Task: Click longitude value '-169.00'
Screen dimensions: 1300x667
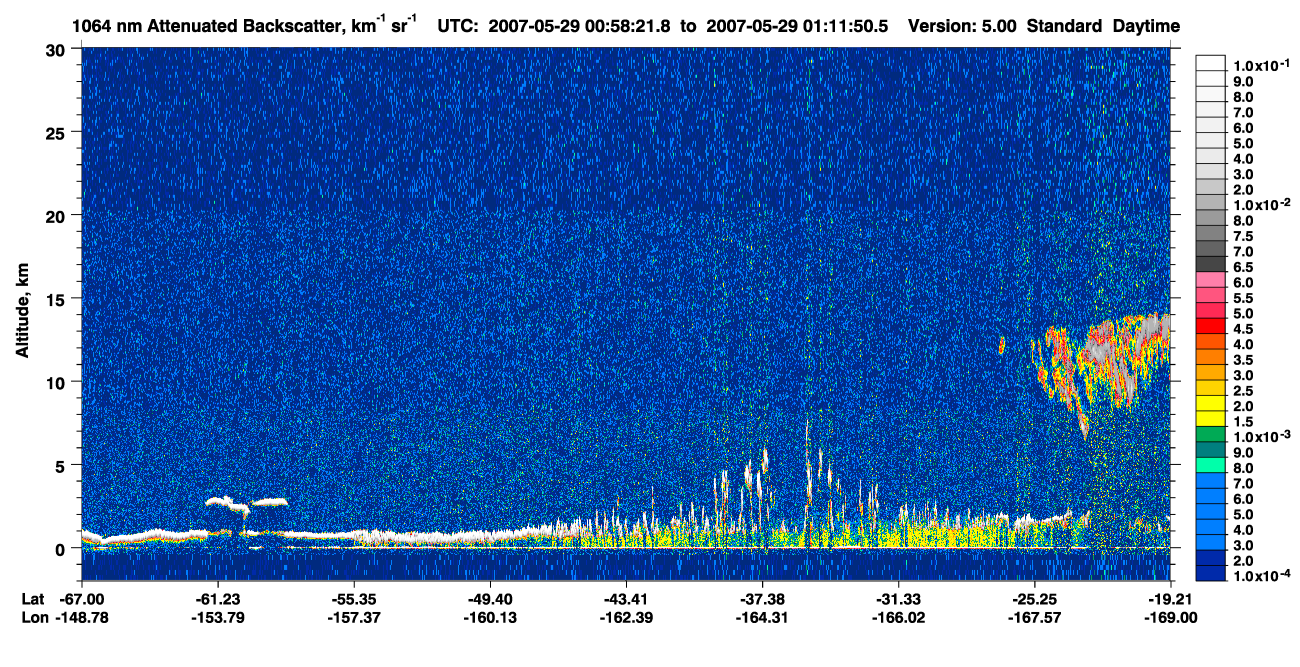Action: coord(1171,618)
